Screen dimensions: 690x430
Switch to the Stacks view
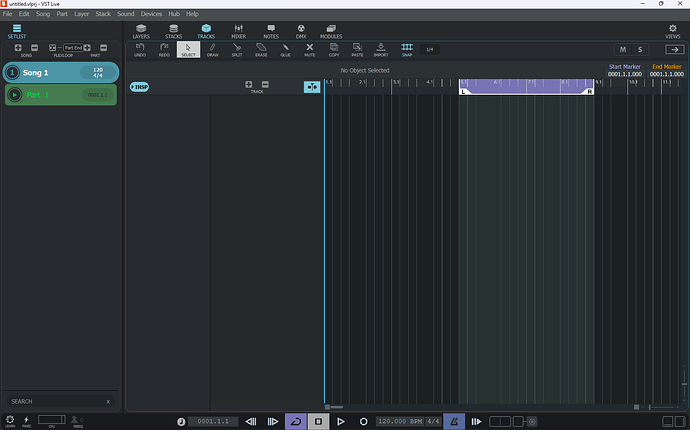point(173,31)
